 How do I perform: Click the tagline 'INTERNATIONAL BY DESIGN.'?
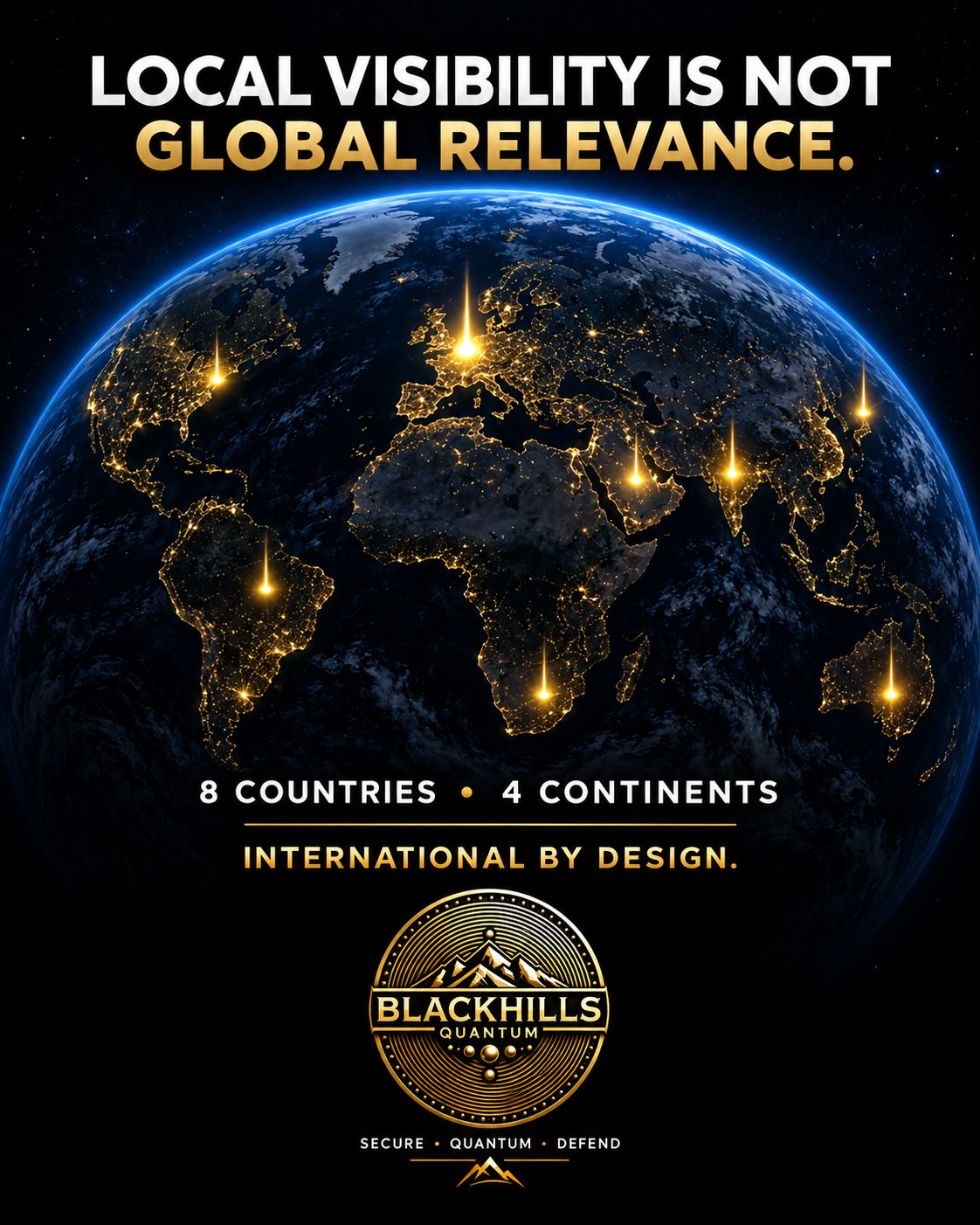490,858
